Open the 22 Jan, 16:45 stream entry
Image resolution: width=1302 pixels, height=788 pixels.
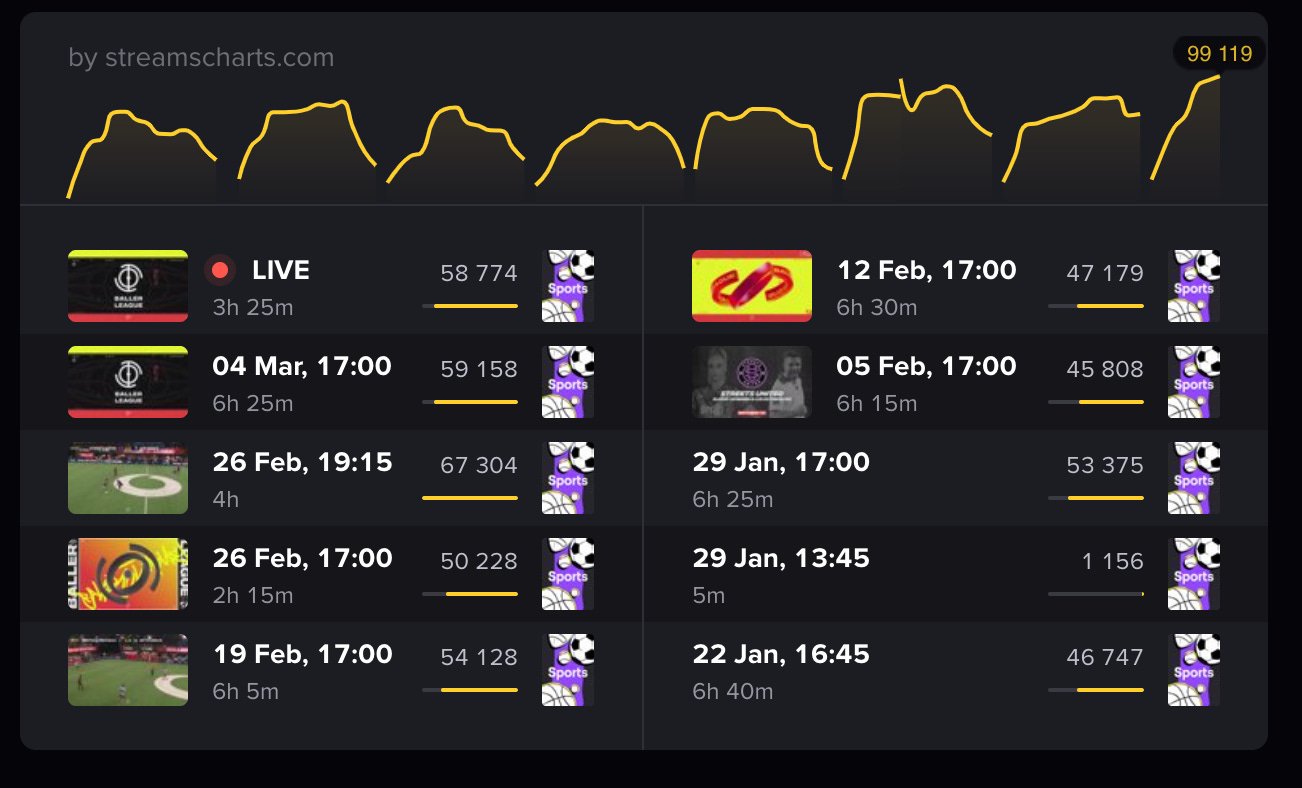[x=955, y=670]
